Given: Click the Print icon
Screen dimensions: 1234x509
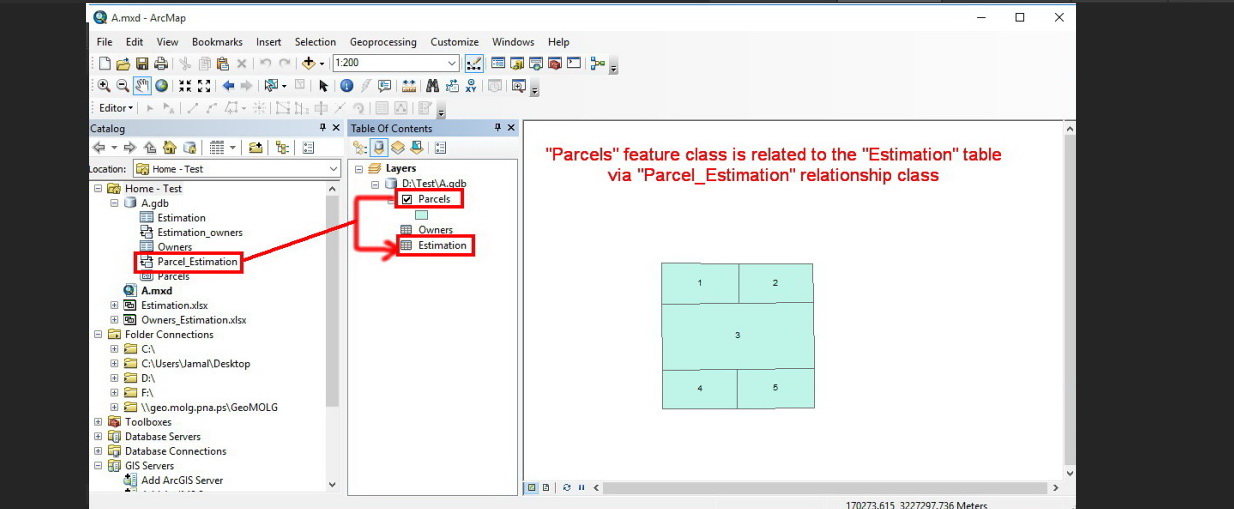Looking at the screenshot, I should pyautogui.click(x=159, y=63).
